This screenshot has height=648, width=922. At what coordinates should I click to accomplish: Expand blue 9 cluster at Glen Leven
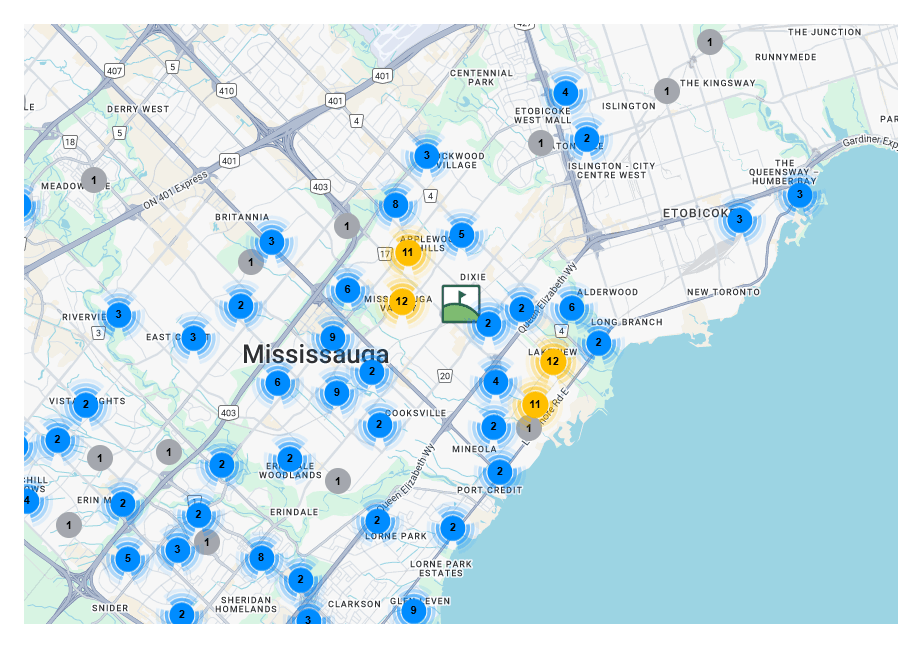(414, 610)
